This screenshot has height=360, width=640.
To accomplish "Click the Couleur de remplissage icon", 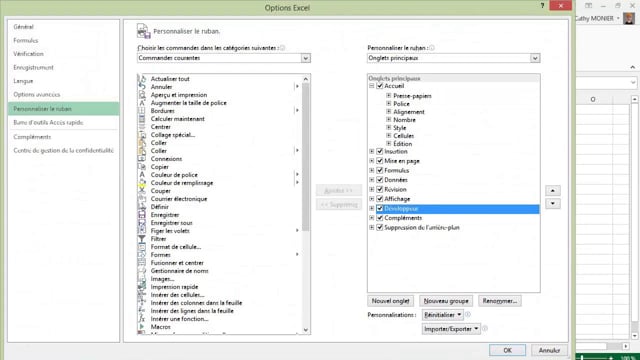I will coord(142,183).
